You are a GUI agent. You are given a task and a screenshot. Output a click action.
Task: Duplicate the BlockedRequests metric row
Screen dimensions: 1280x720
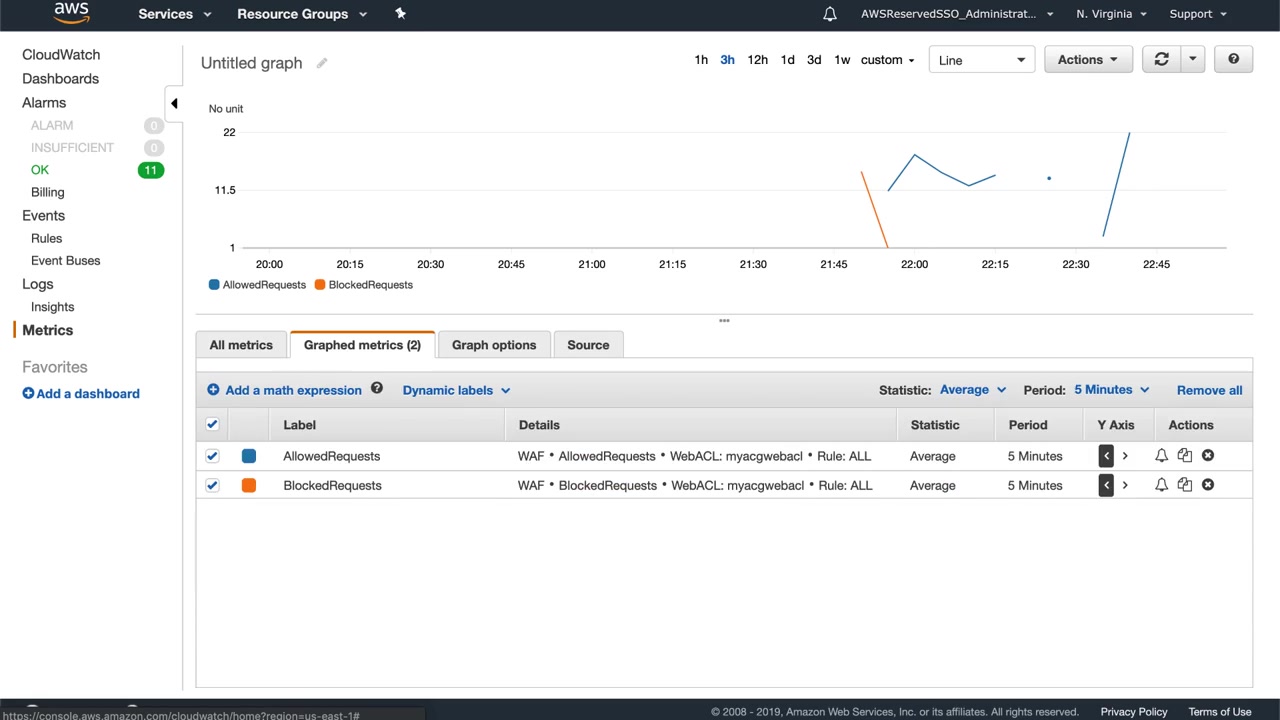(1185, 485)
